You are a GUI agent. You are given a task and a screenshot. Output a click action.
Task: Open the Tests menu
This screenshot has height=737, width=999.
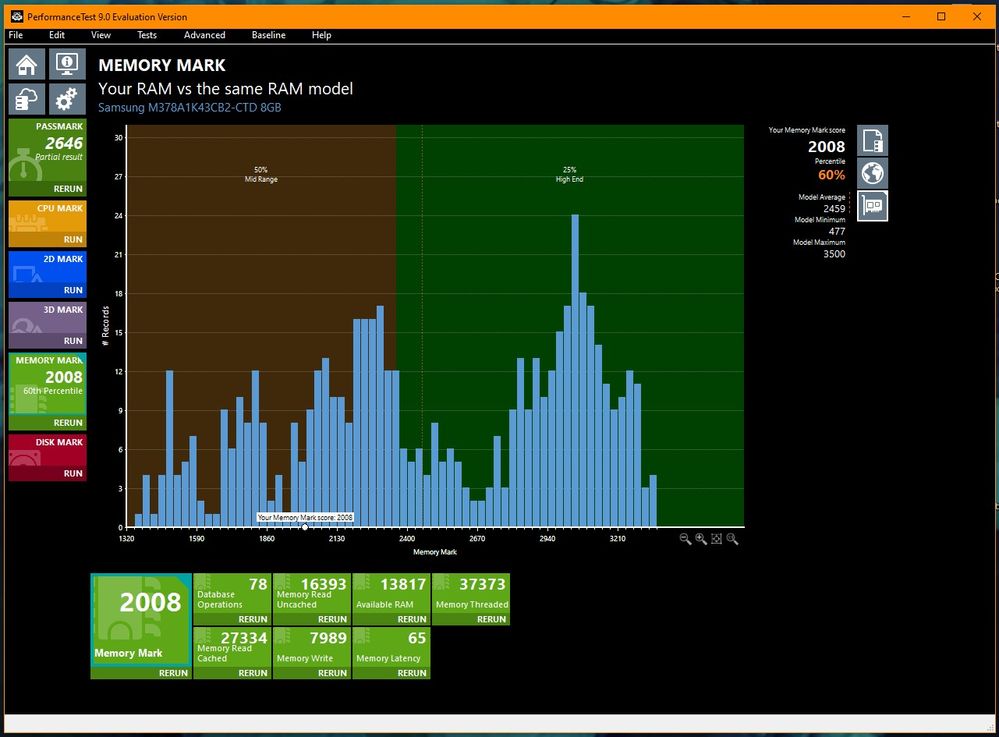[x=147, y=35]
